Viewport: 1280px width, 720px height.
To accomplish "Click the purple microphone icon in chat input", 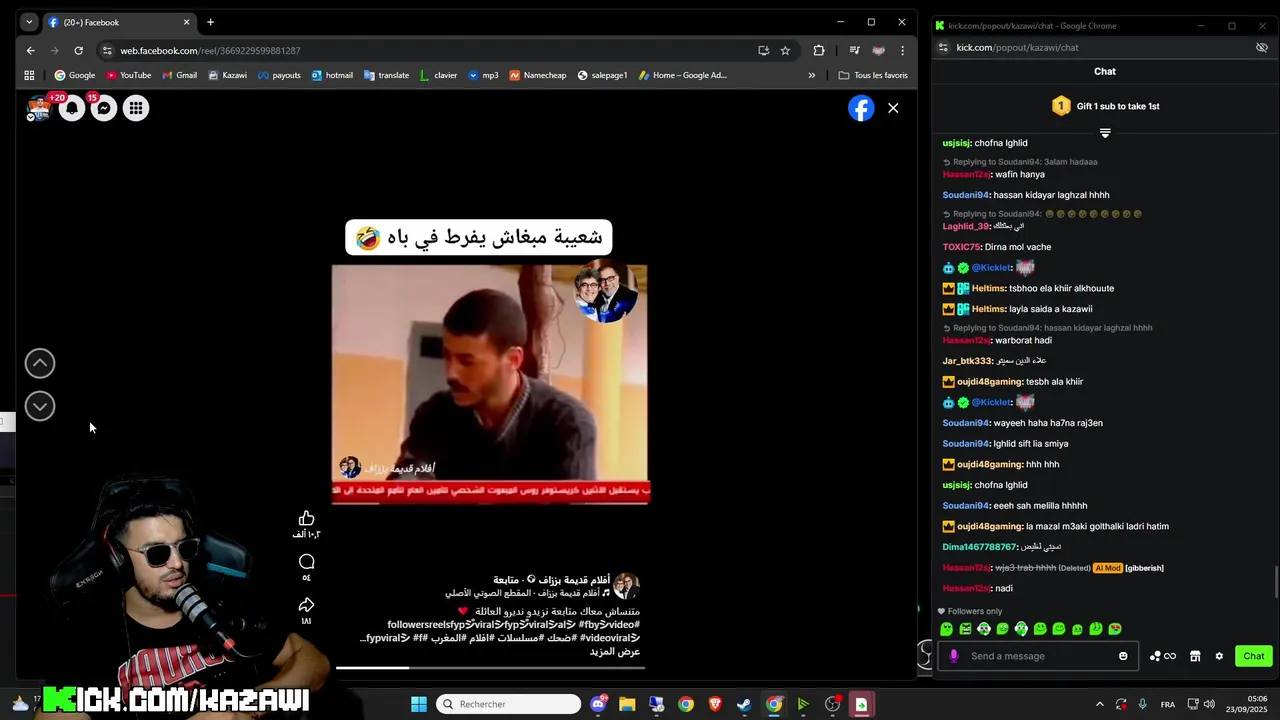I will (x=953, y=656).
